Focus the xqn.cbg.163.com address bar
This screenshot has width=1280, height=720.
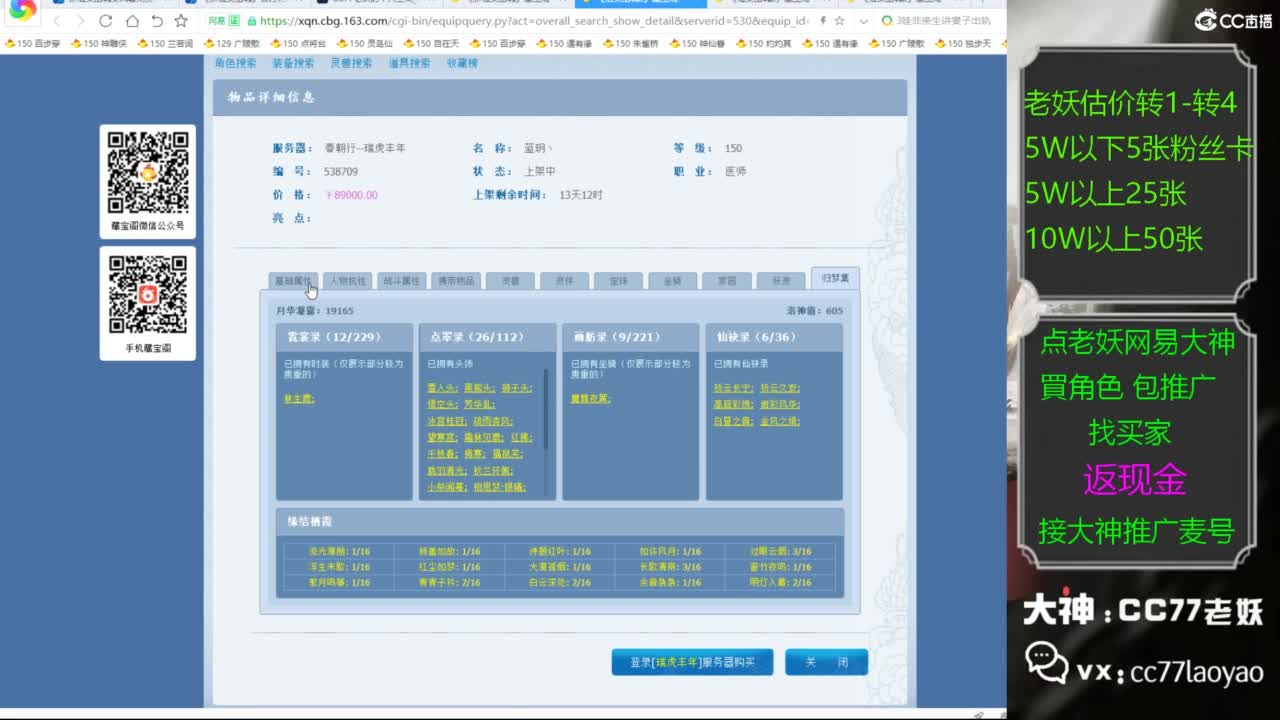533,21
